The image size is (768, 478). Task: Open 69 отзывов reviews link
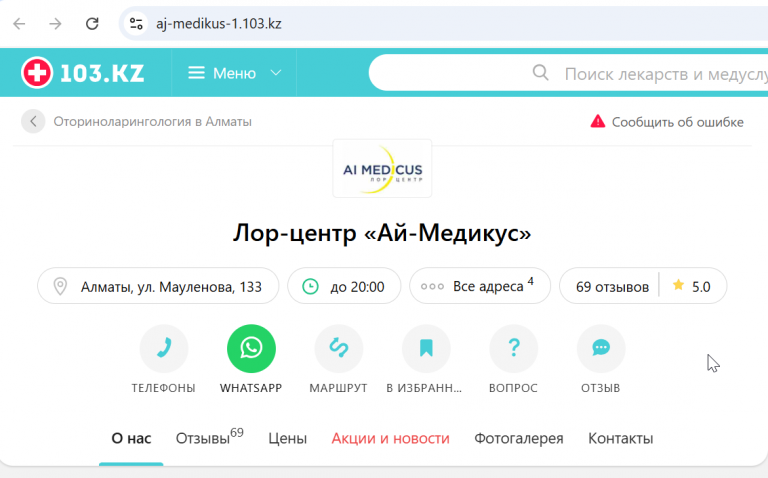(x=612, y=287)
